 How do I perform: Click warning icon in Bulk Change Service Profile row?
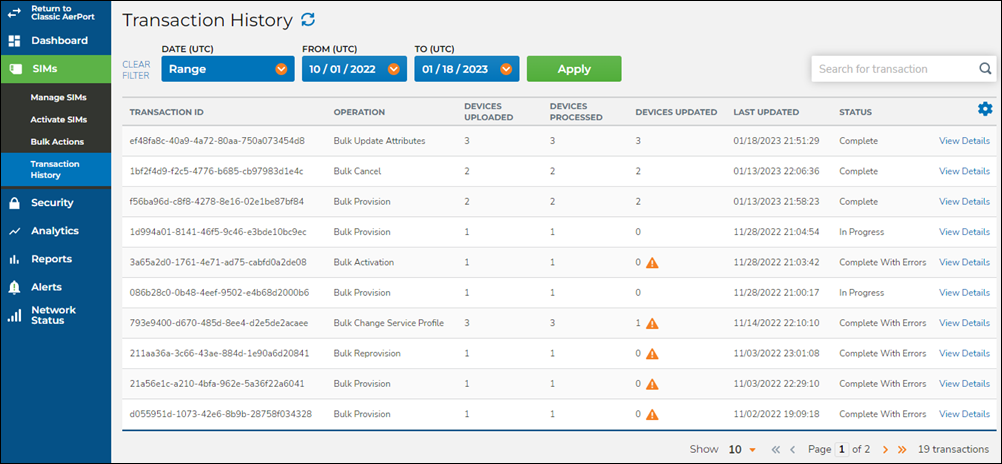[651, 323]
